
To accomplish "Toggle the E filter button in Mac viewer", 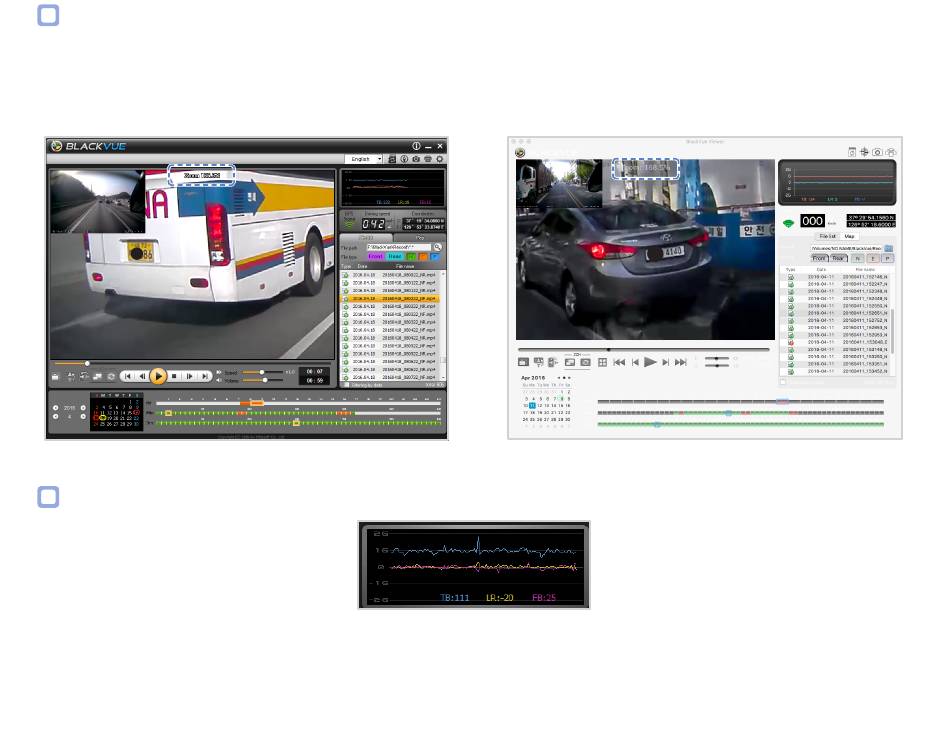I will click(x=872, y=258).
